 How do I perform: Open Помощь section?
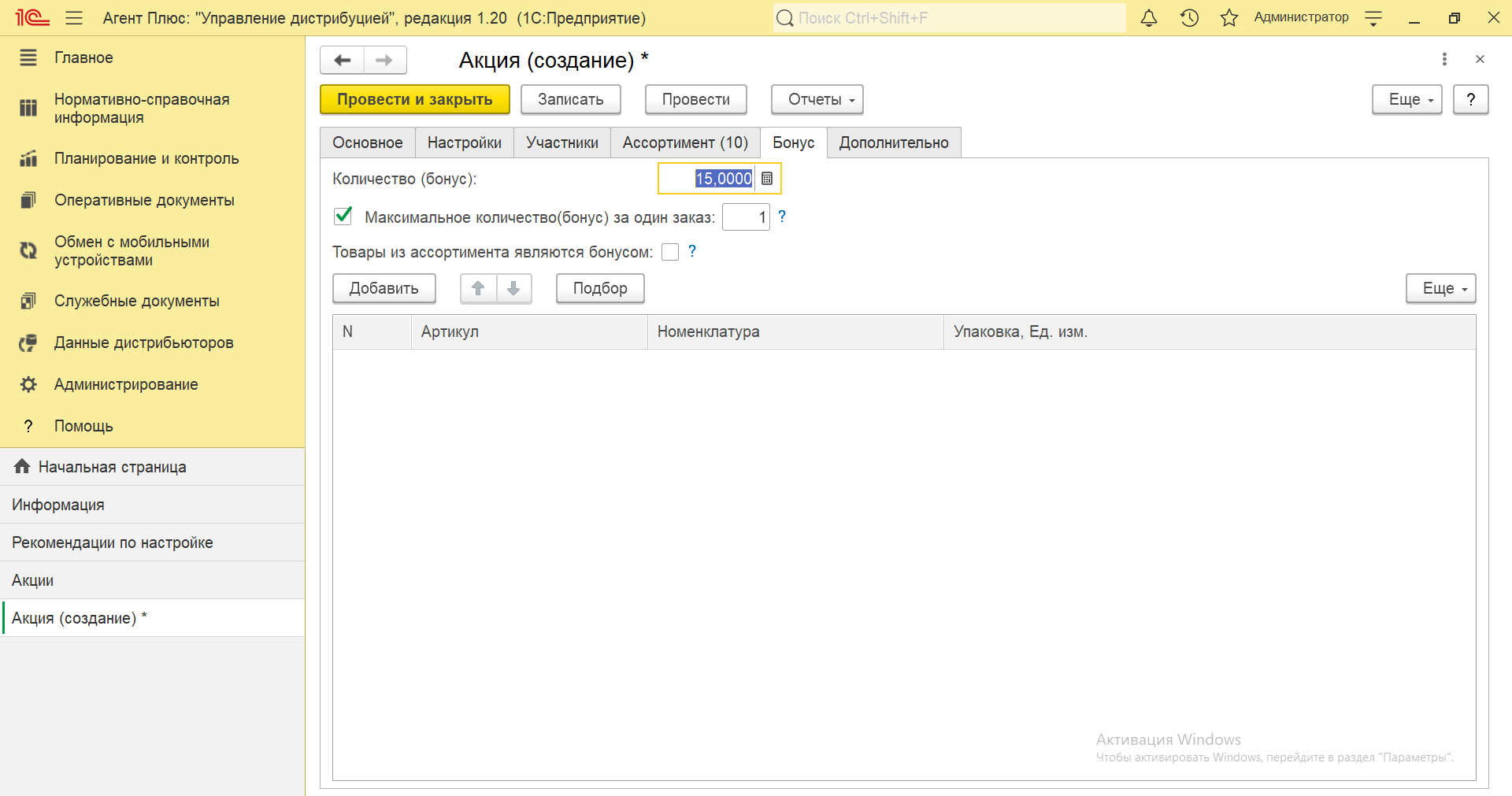[x=152, y=426]
